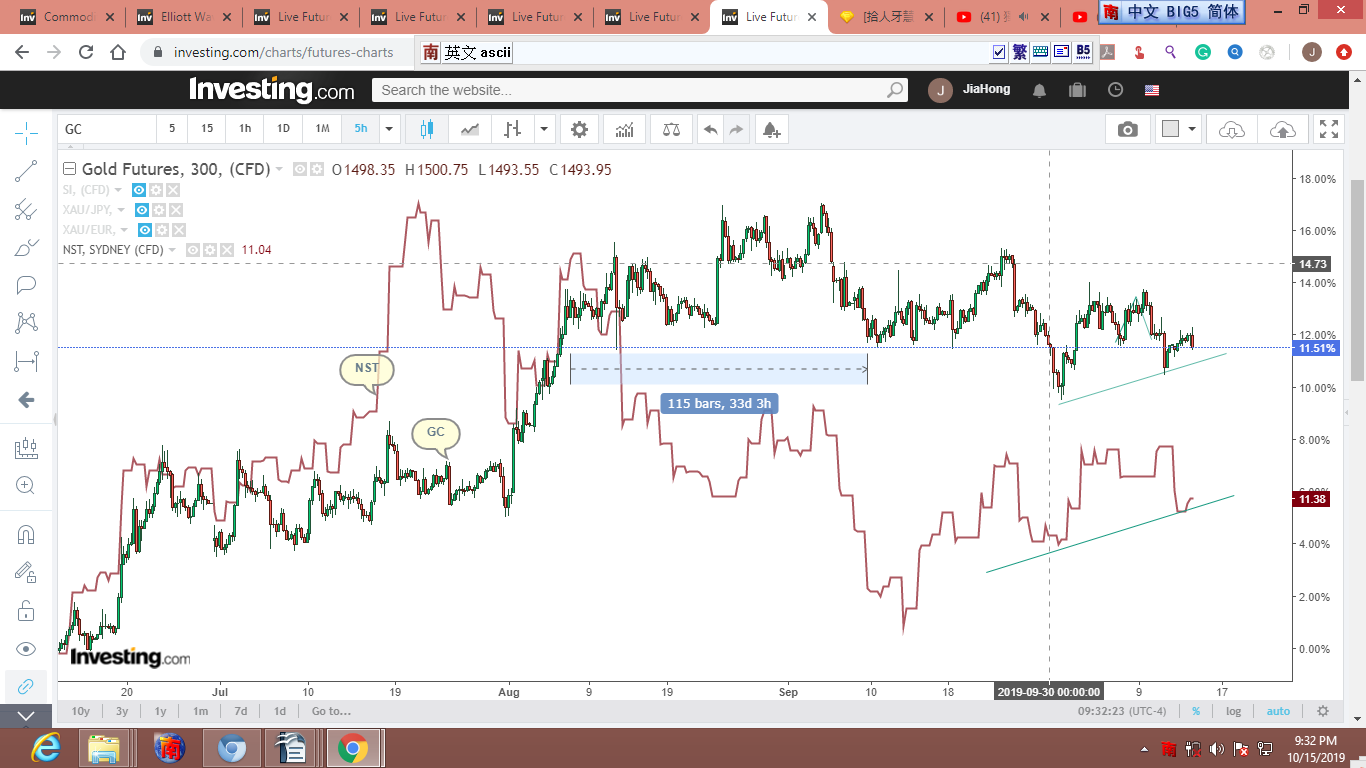The image size is (1366, 768).
Task: Select the pattern drawing tool
Action: pyautogui.click(x=26, y=323)
